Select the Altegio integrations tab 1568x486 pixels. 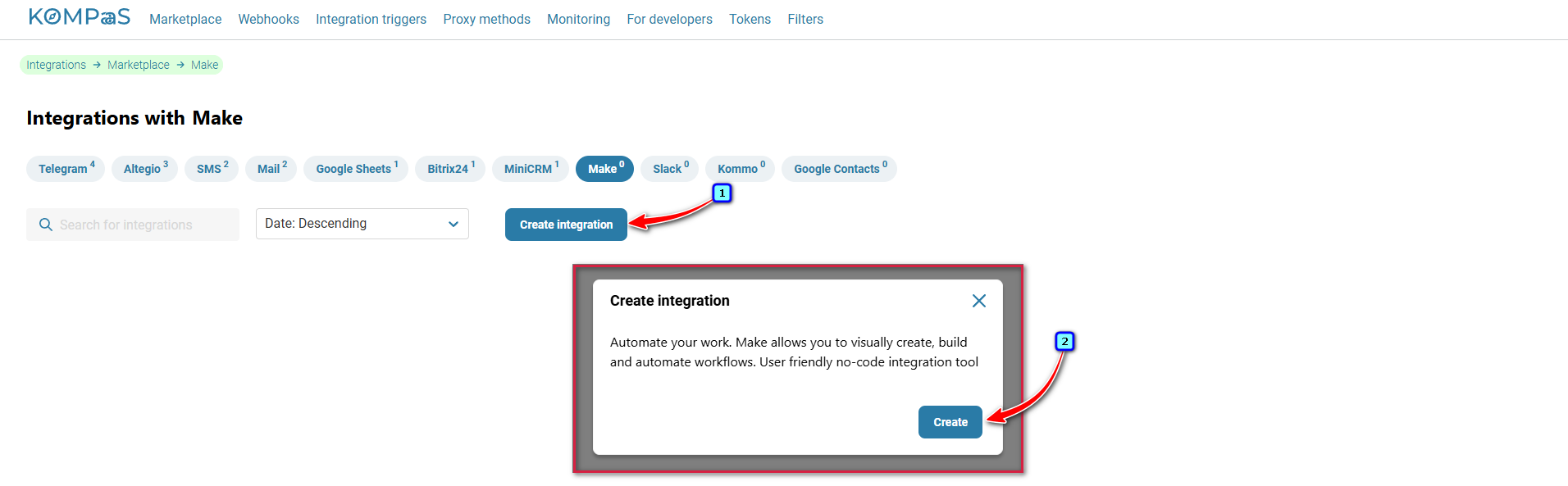[145, 169]
